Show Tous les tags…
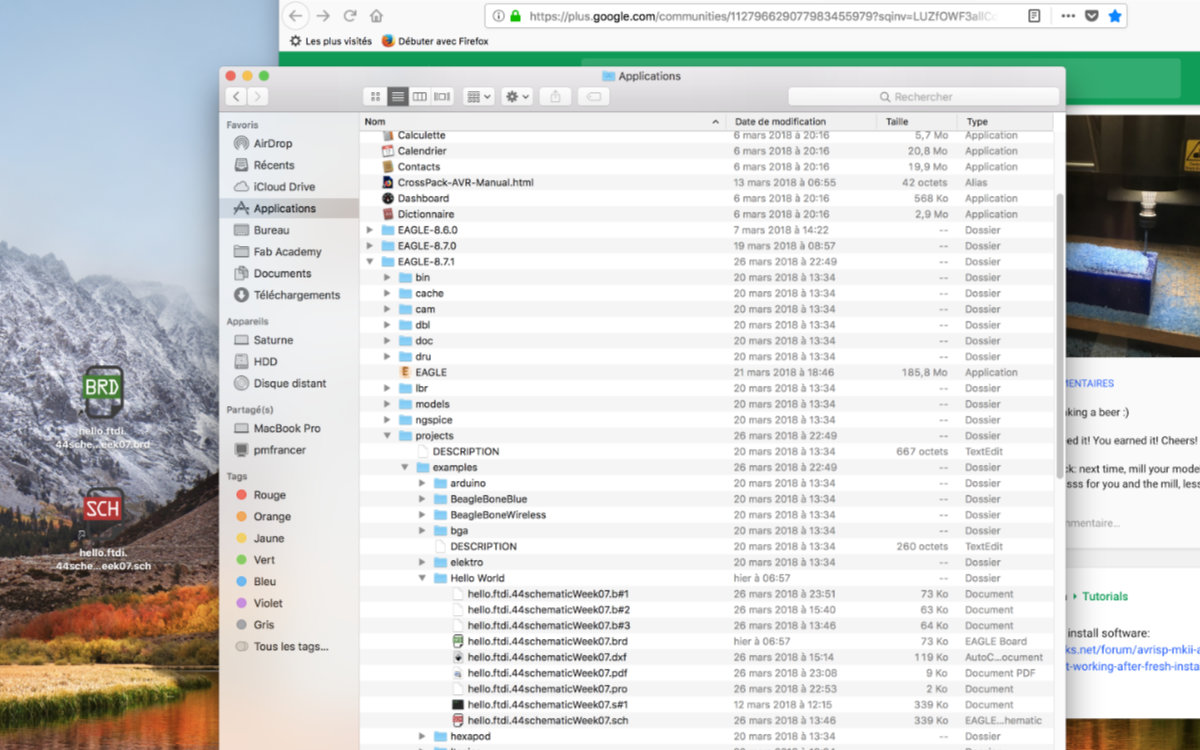Viewport: 1200px width, 750px height. [x=289, y=646]
